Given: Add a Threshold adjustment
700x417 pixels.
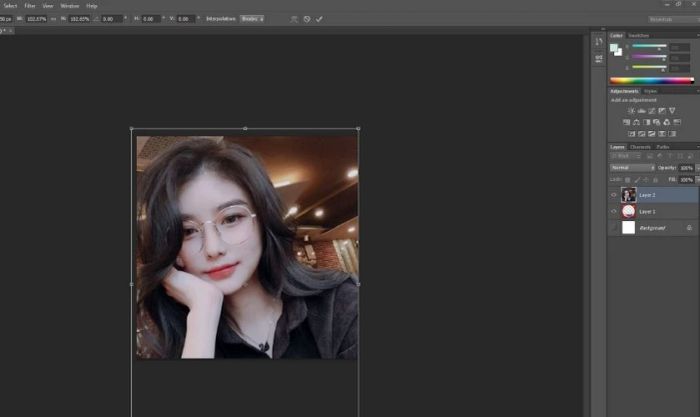Looking at the screenshot, I should (x=652, y=134).
